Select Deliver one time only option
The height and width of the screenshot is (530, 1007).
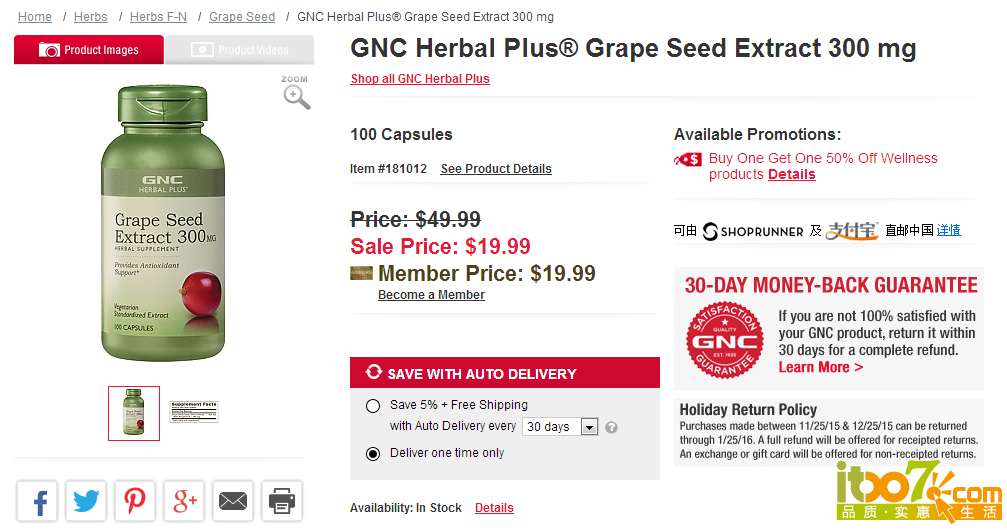pyautogui.click(x=372, y=454)
